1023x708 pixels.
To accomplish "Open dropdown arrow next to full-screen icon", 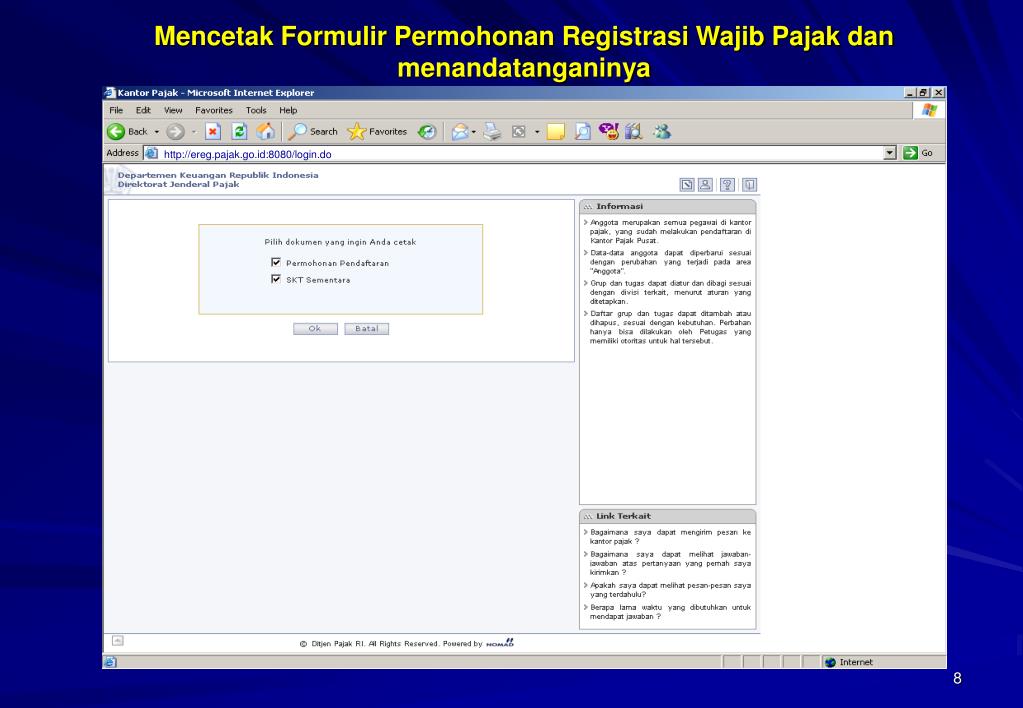I will coord(537,132).
